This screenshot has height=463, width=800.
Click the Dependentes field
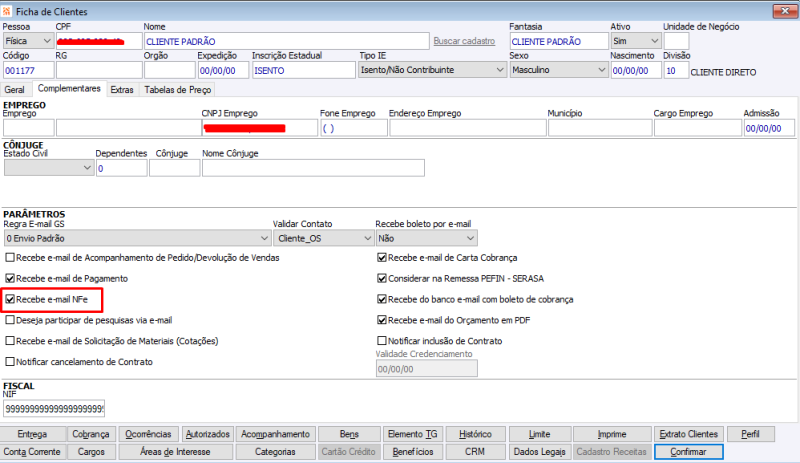(121, 168)
